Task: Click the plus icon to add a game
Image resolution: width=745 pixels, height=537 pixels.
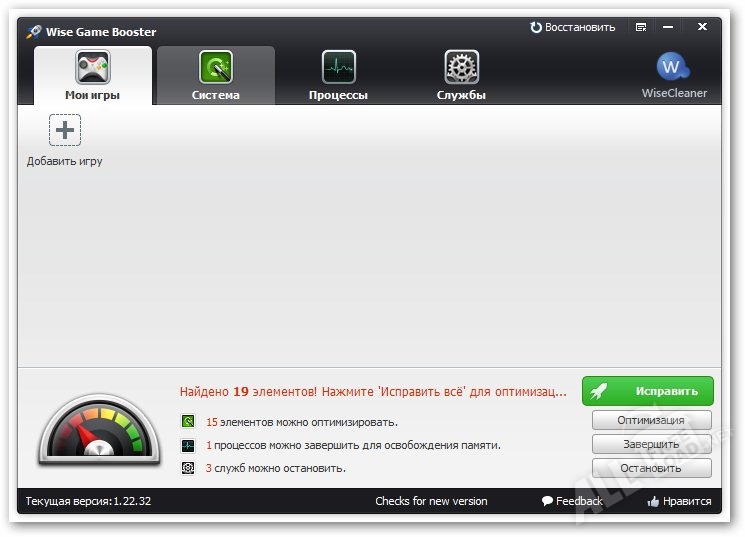Action: coord(65,130)
